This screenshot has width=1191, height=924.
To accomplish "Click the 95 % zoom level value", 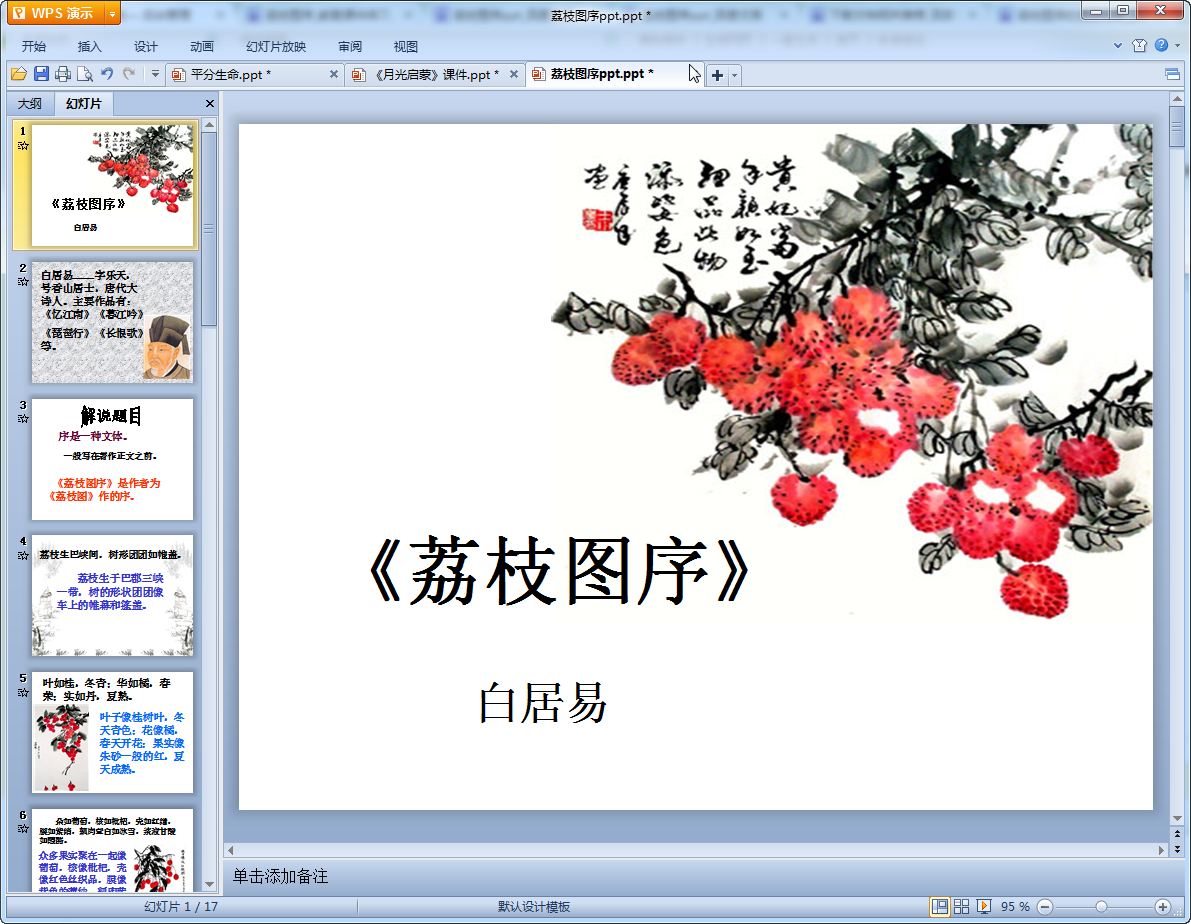I will 1015,907.
